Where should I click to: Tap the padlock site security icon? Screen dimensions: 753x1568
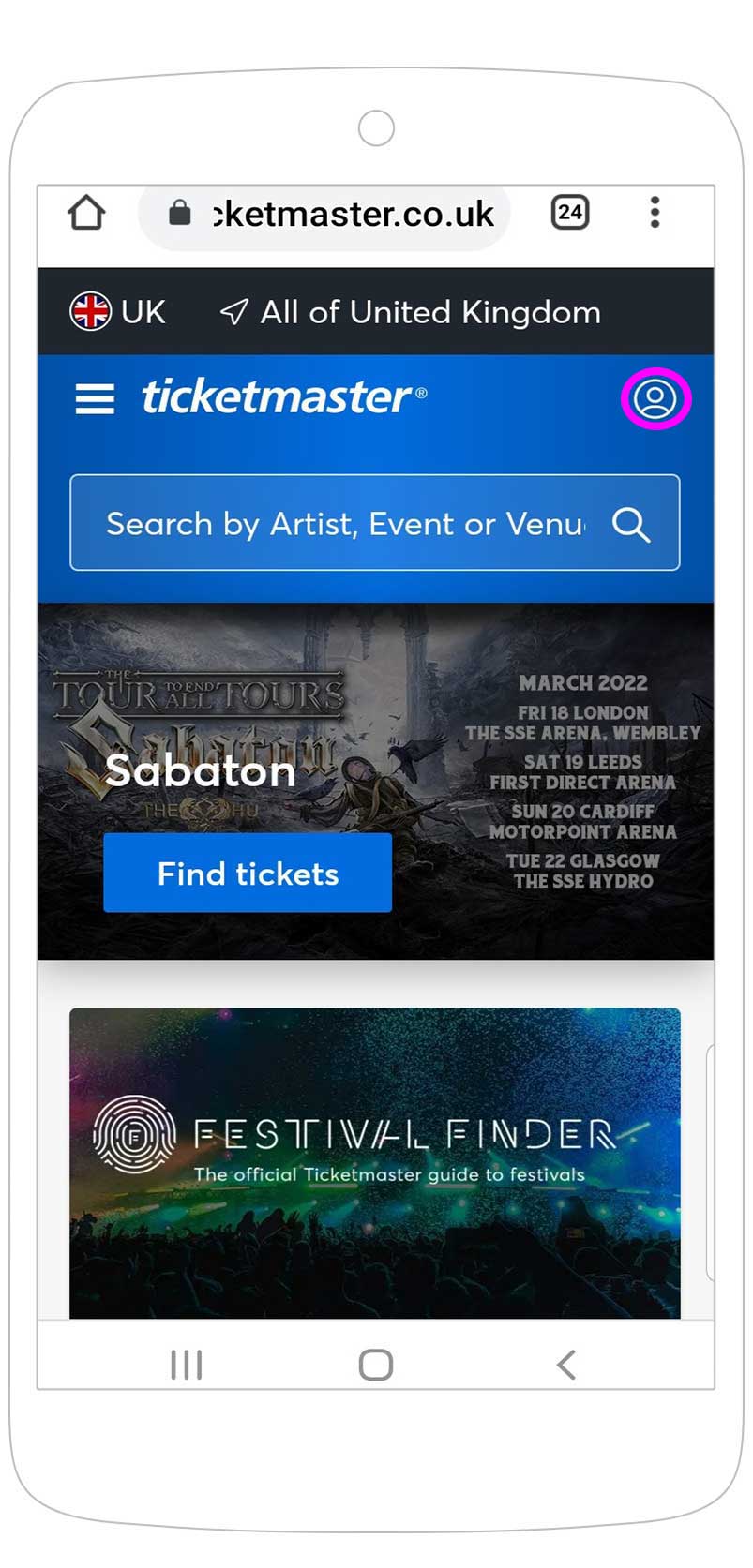179,213
